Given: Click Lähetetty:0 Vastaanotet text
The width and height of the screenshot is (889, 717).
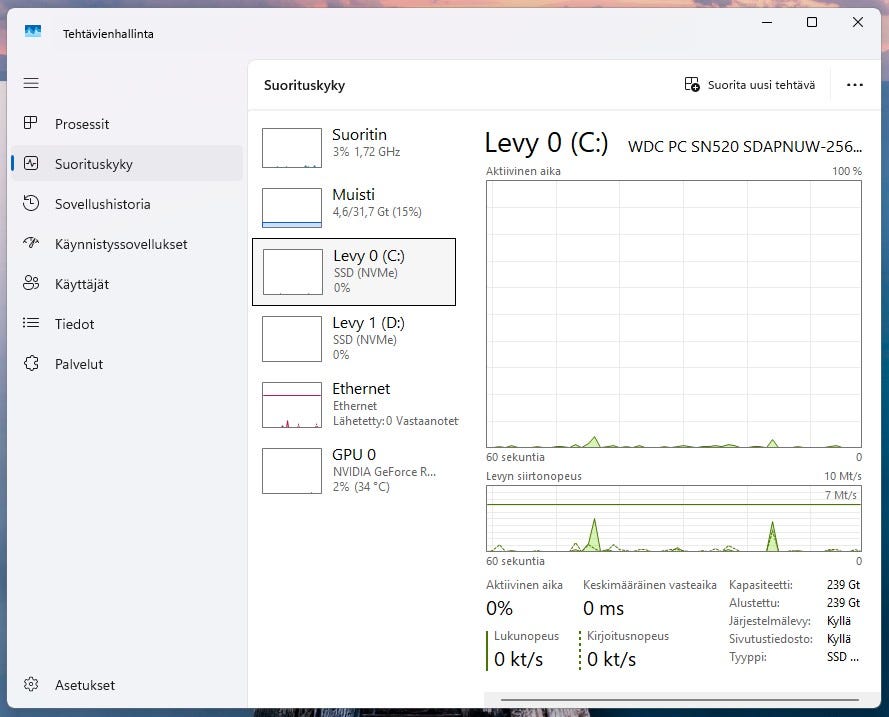Looking at the screenshot, I should click(395, 421).
